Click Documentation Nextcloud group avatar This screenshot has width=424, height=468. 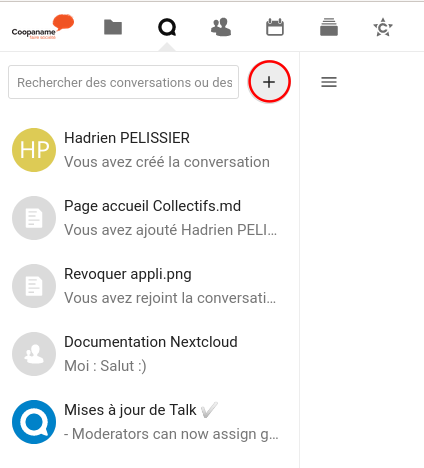coord(34,354)
